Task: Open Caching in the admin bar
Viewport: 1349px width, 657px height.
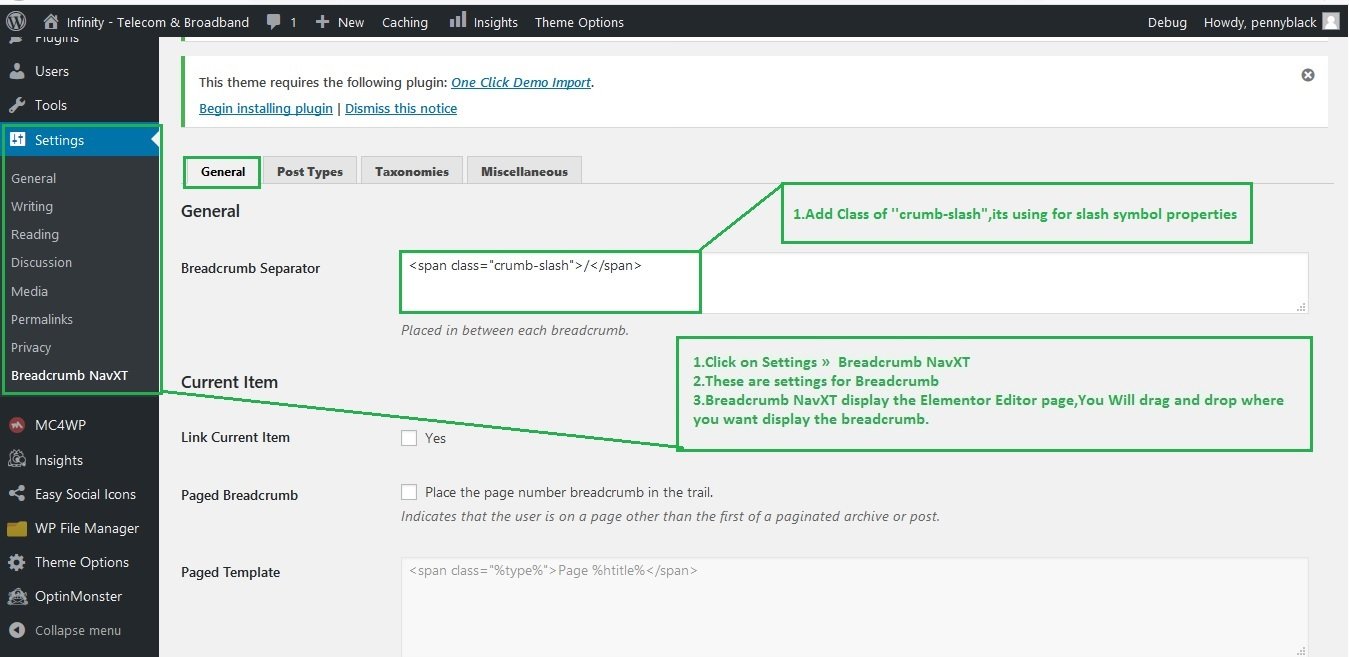Action: pyautogui.click(x=405, y=22)
